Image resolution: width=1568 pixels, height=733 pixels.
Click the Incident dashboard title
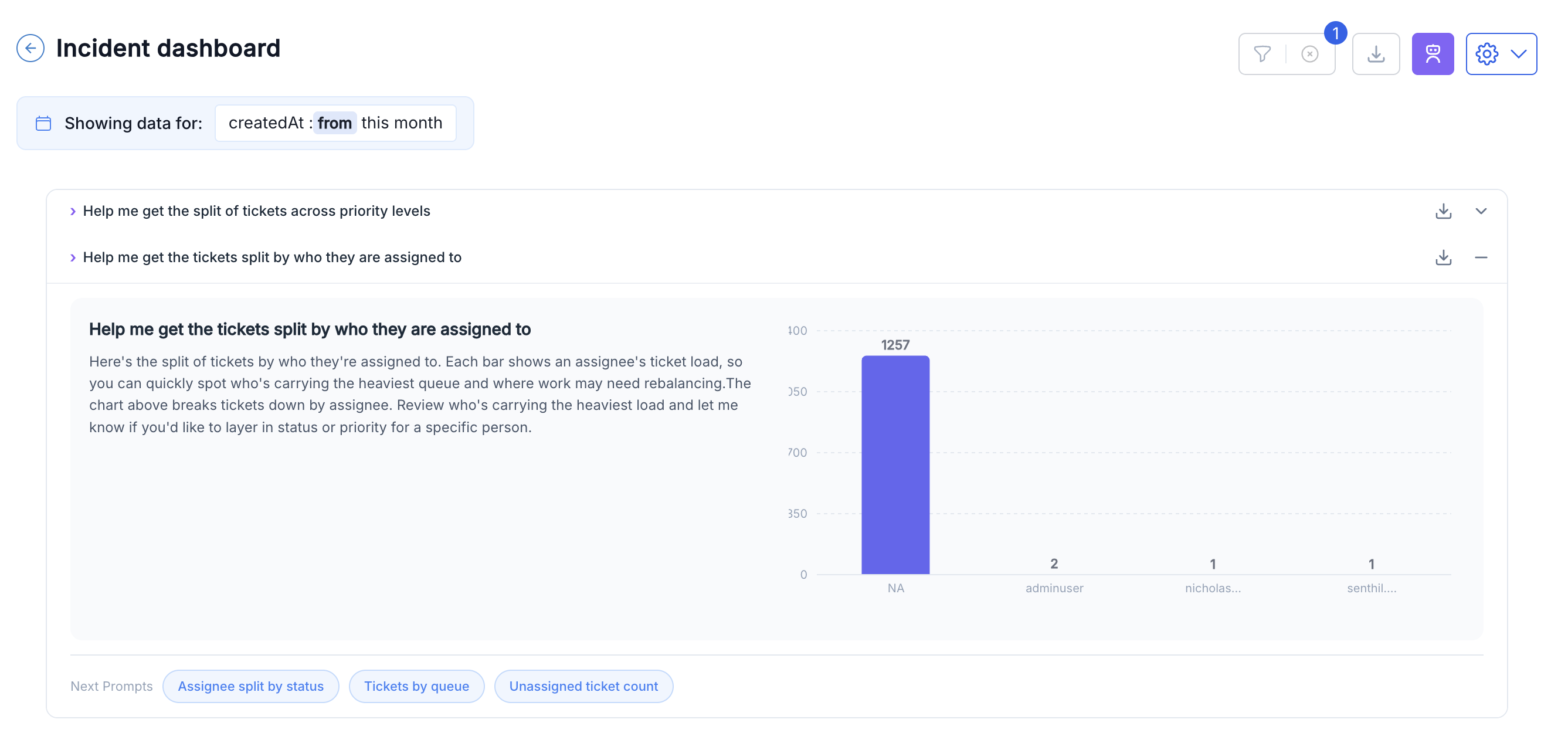pos(168,48)
